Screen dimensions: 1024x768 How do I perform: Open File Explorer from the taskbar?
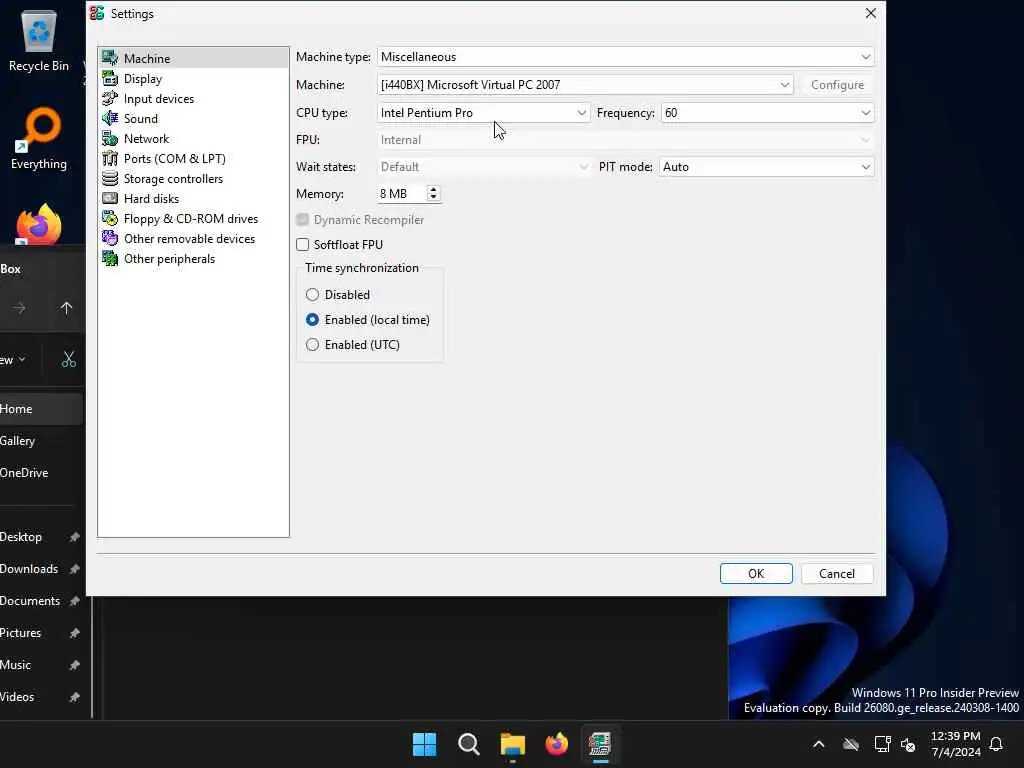513,744
